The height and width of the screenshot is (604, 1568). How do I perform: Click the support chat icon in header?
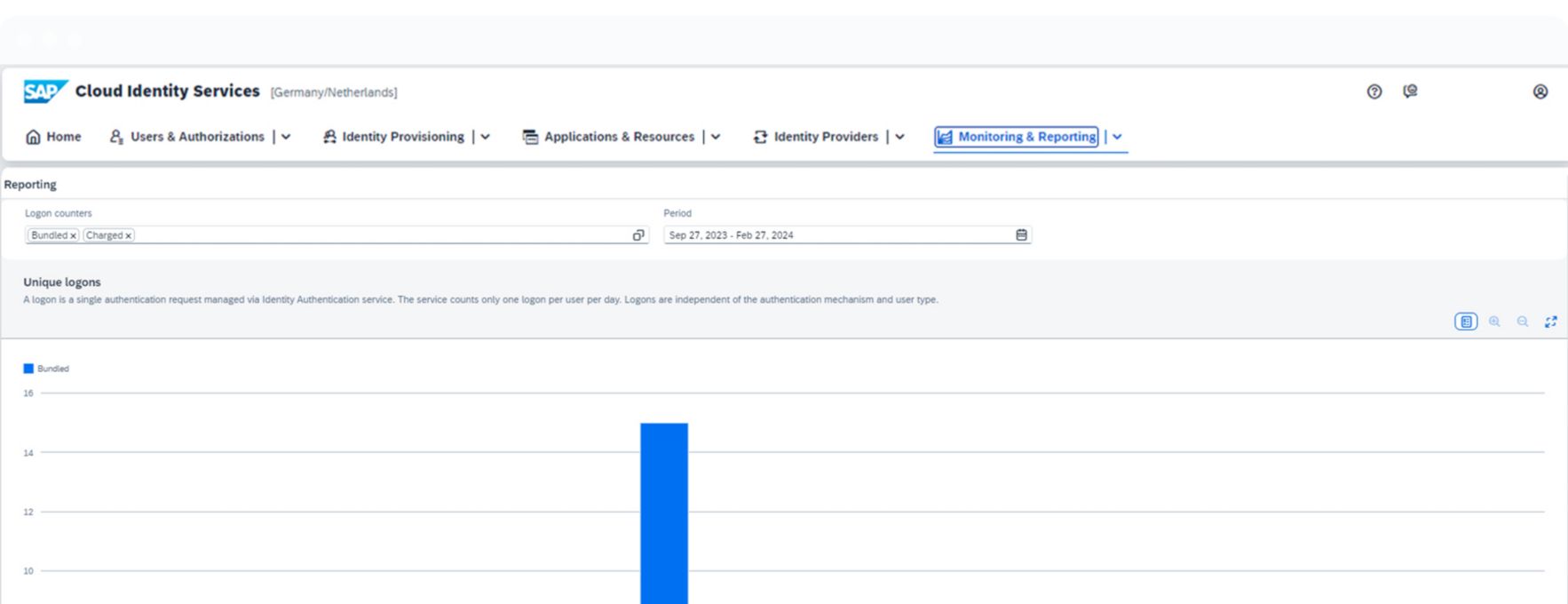tap(1410, 91)
